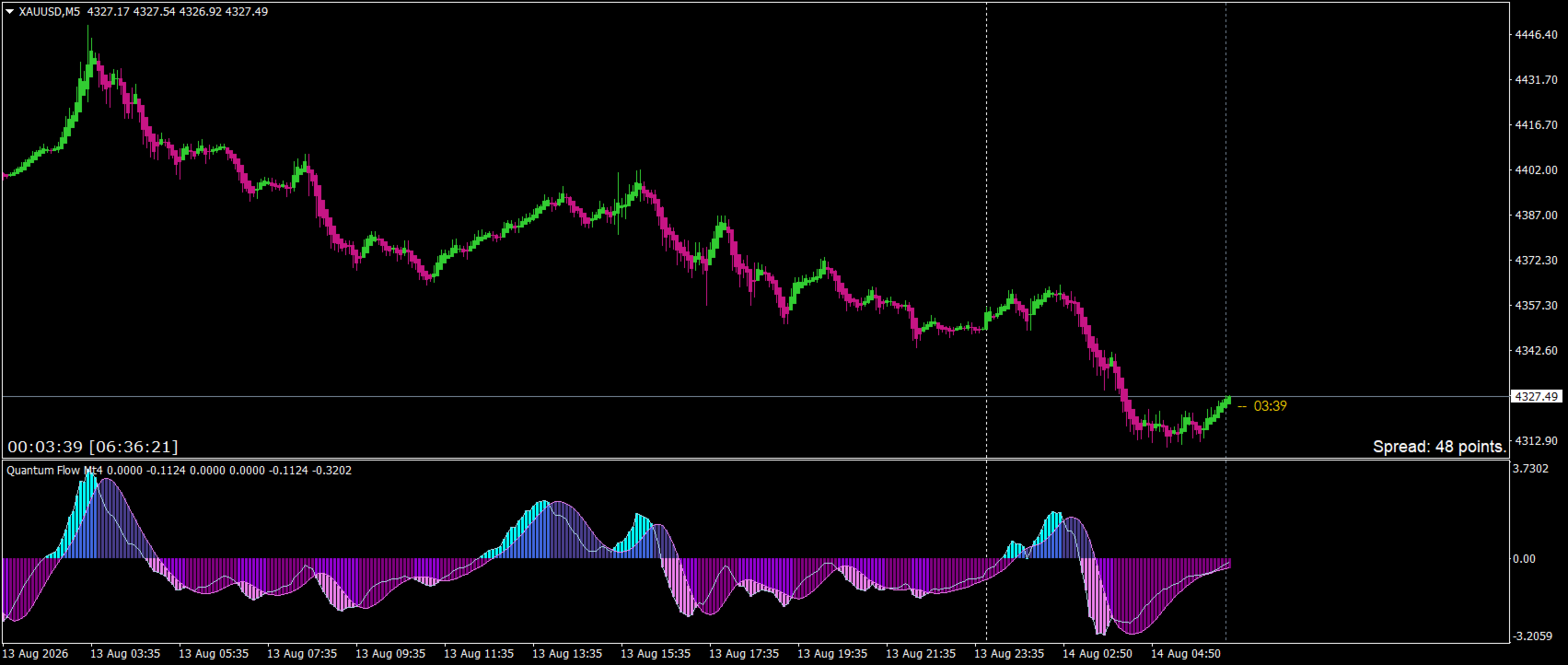
Task: Click time axis label 13 Aug 07:35
Action: 302,654
